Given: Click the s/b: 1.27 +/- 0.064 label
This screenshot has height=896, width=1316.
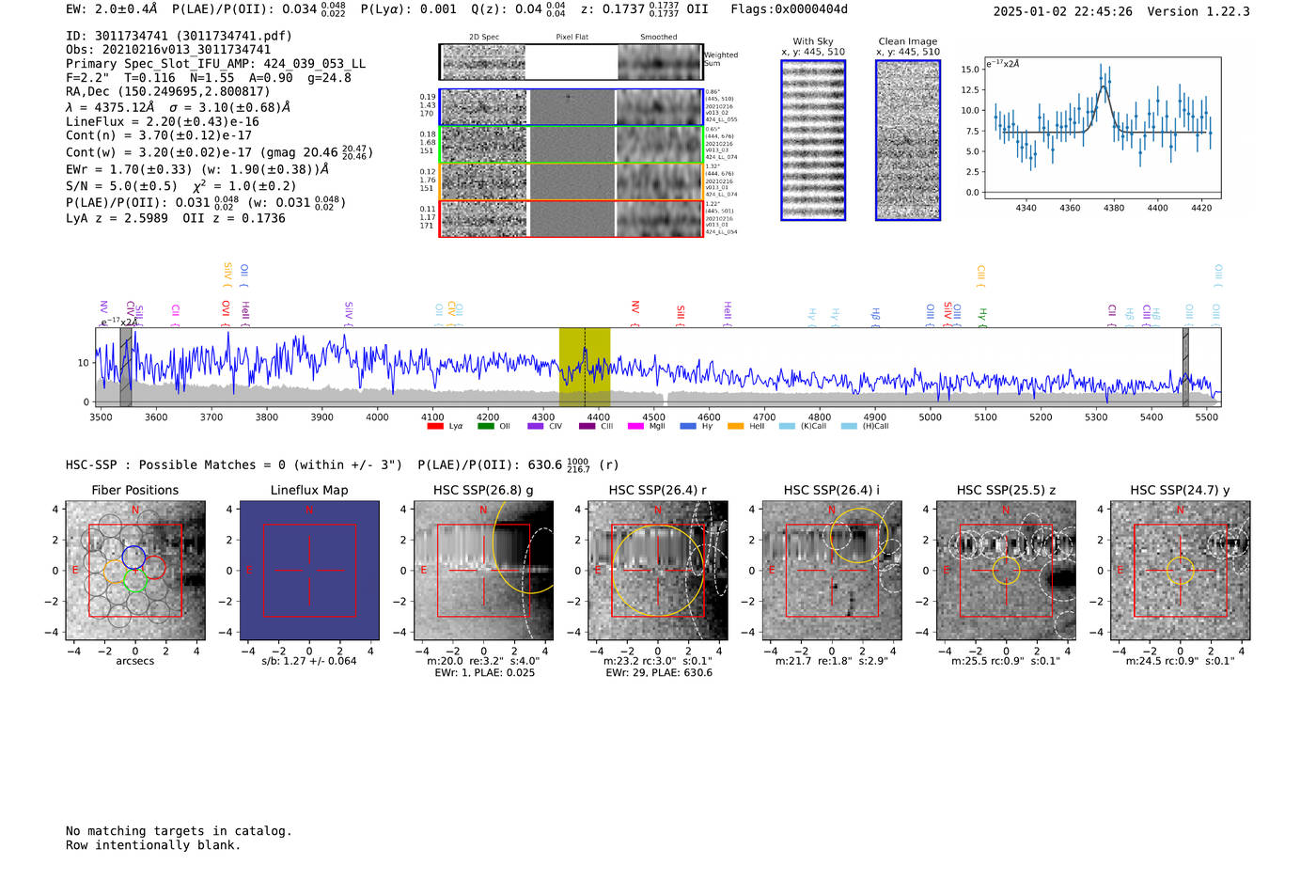Looking at the screenshot, I should 309,661.
